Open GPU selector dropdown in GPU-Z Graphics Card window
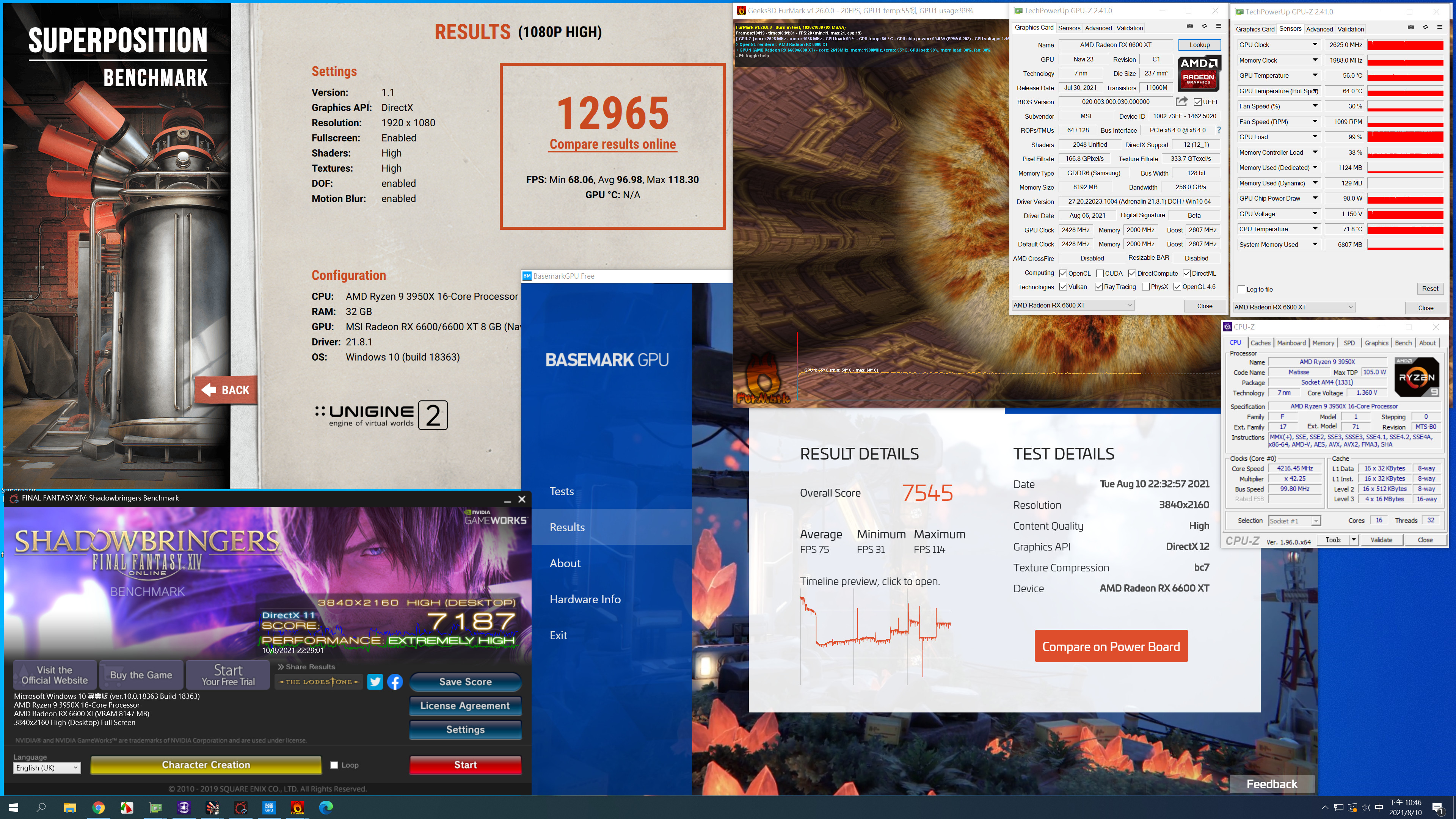1456x819 pixels. [x=1072, y=305]
